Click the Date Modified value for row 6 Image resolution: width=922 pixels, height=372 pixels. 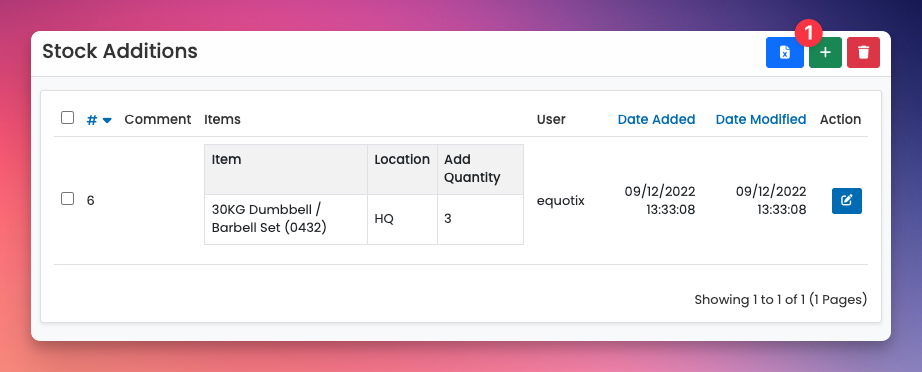pos(771,200)
